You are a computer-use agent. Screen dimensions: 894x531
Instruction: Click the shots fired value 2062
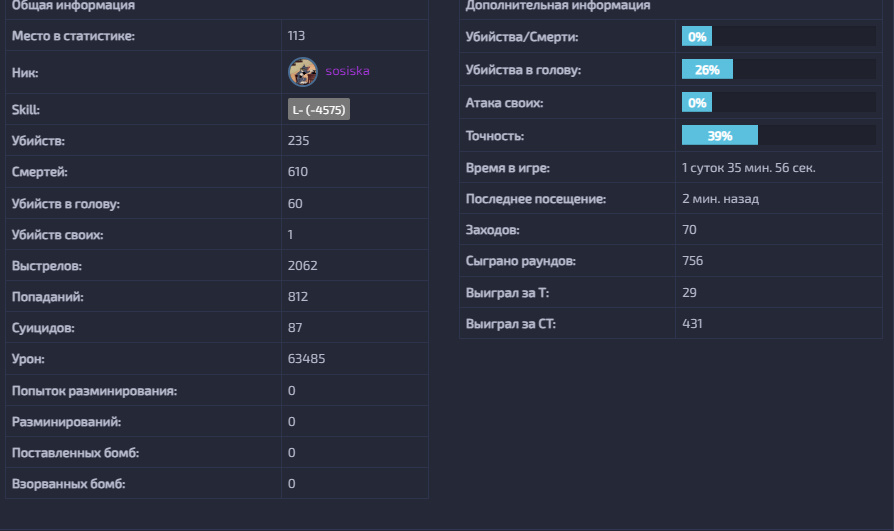click(302, 266)
